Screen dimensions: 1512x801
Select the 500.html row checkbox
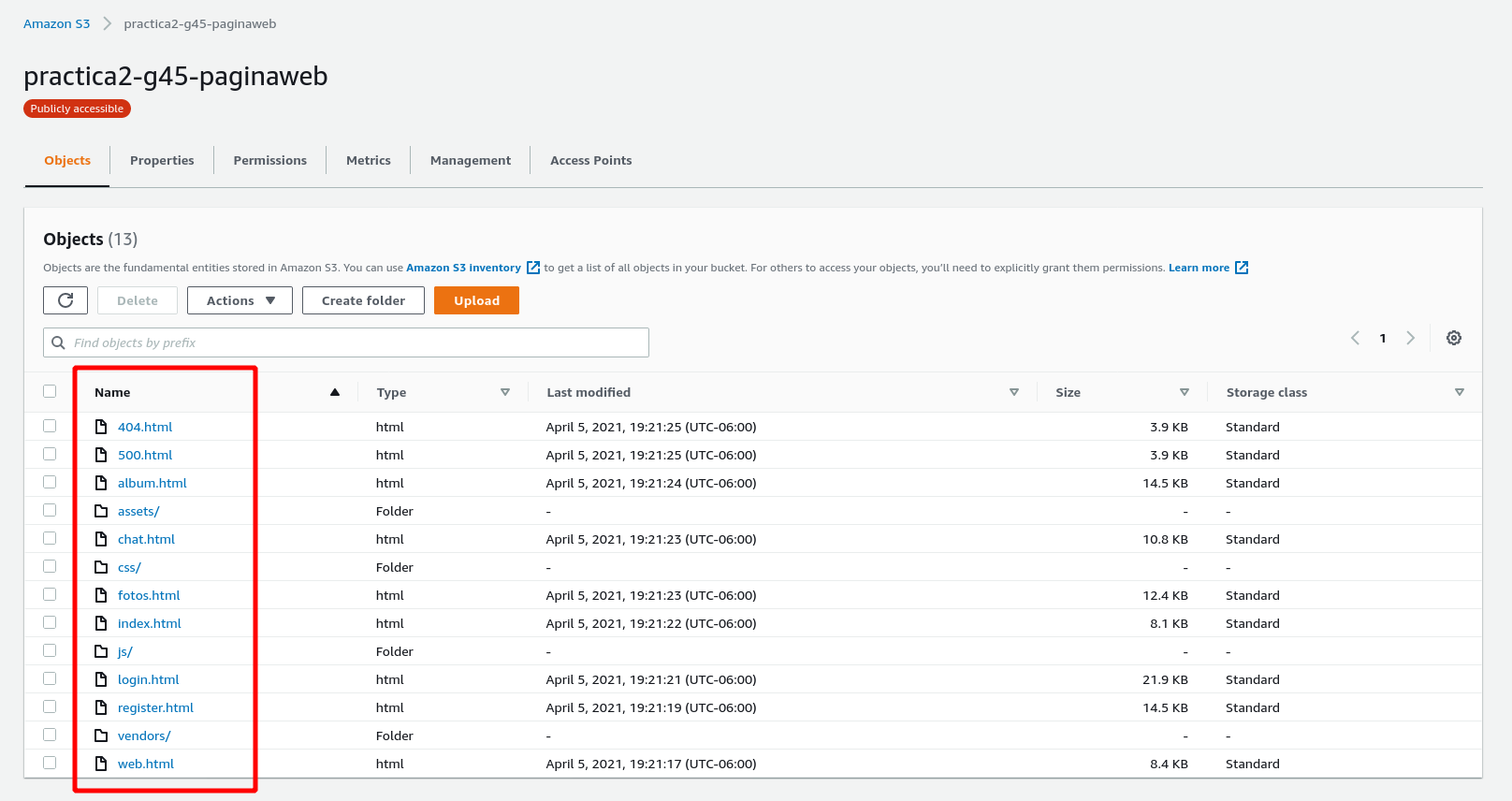(x=50, y=454)
